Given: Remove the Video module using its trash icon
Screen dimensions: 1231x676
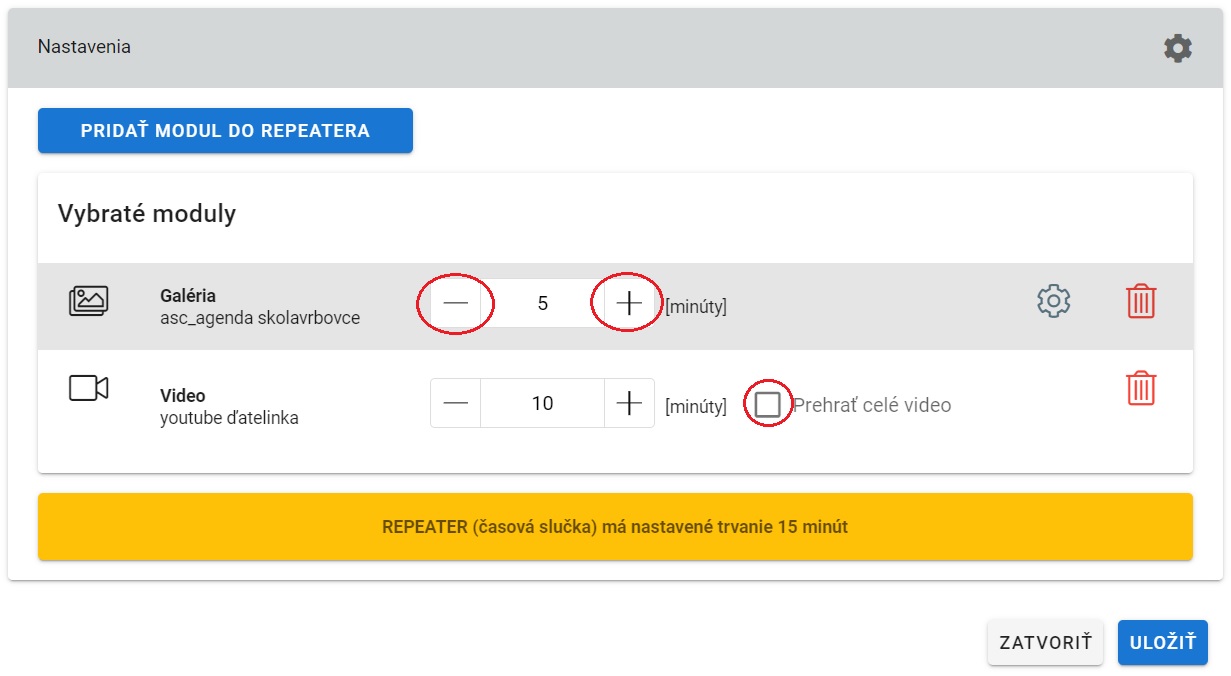Looking at the screenshot, I should point(1140,388).
